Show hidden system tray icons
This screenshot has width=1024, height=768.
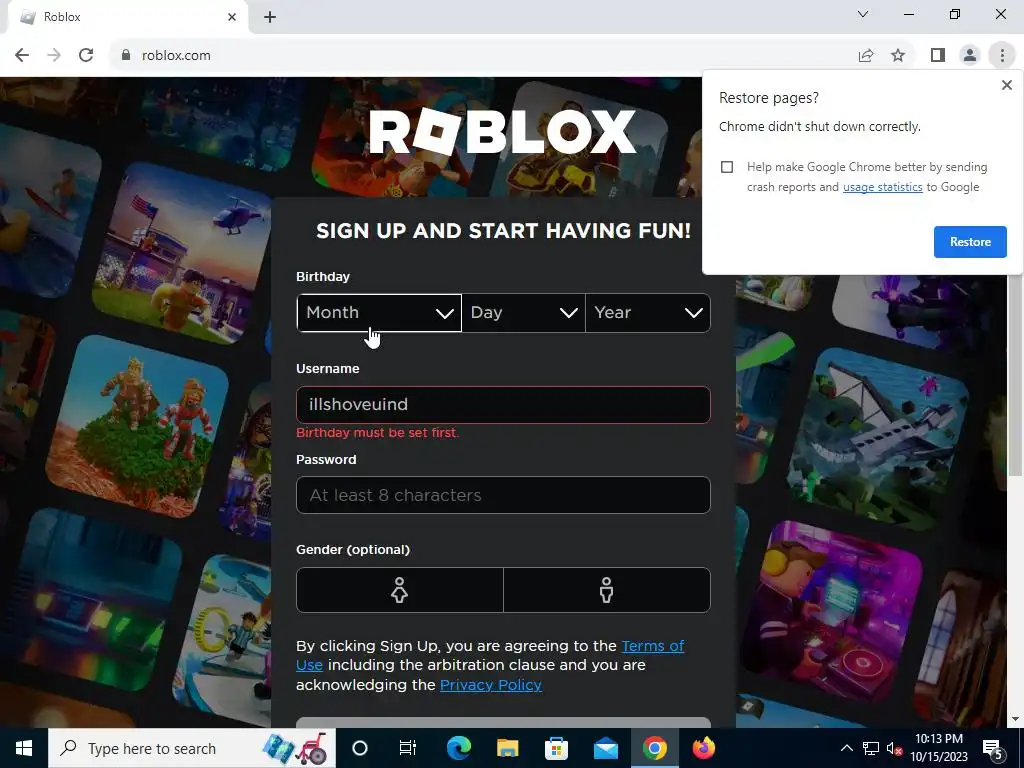click(x=846, y=748)
